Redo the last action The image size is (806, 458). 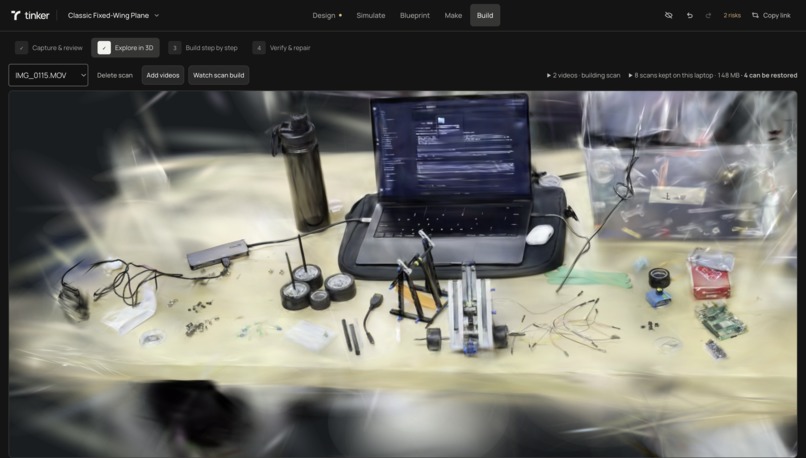708,15
